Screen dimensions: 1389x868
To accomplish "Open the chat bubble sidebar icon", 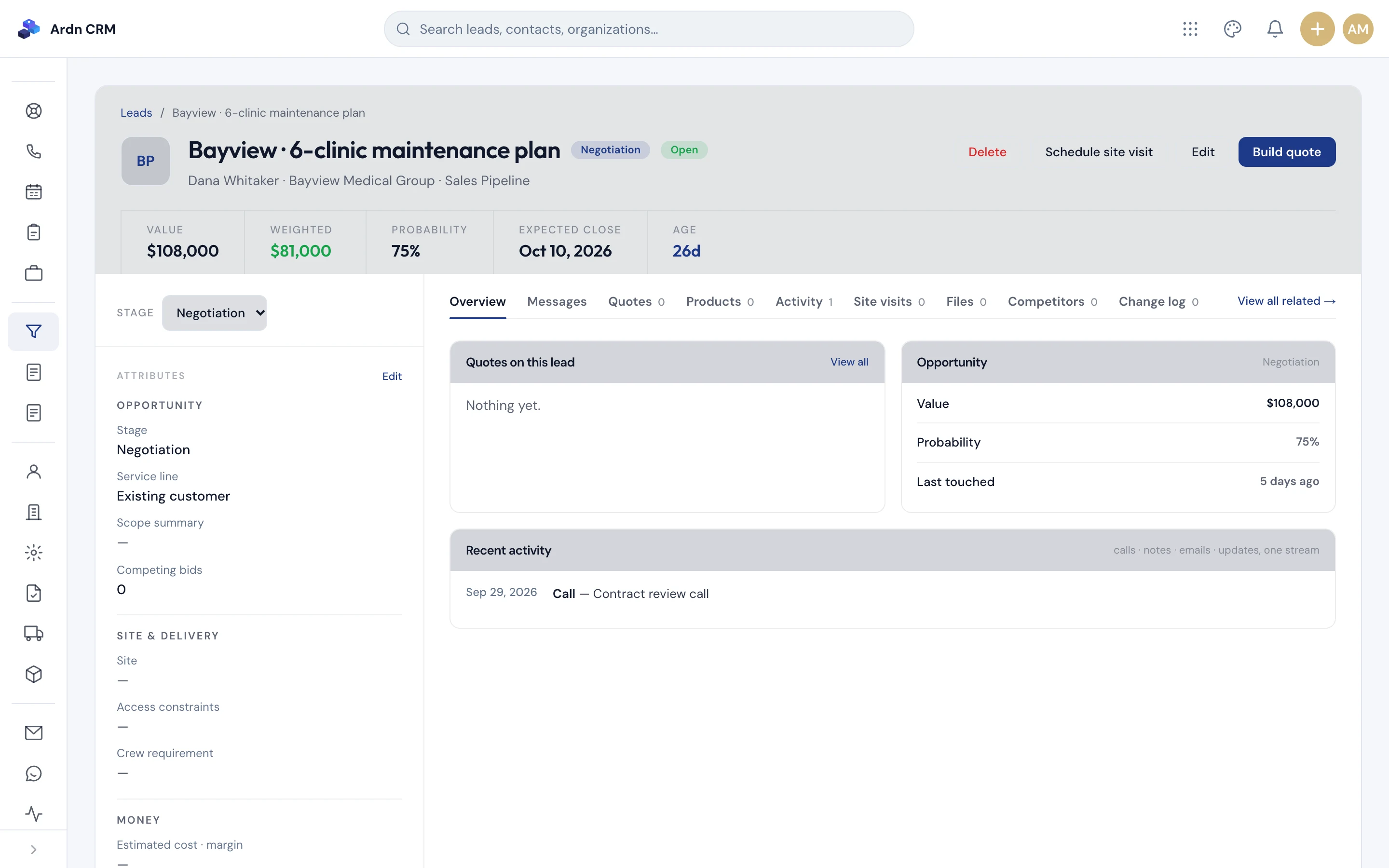I will [34, 773].
